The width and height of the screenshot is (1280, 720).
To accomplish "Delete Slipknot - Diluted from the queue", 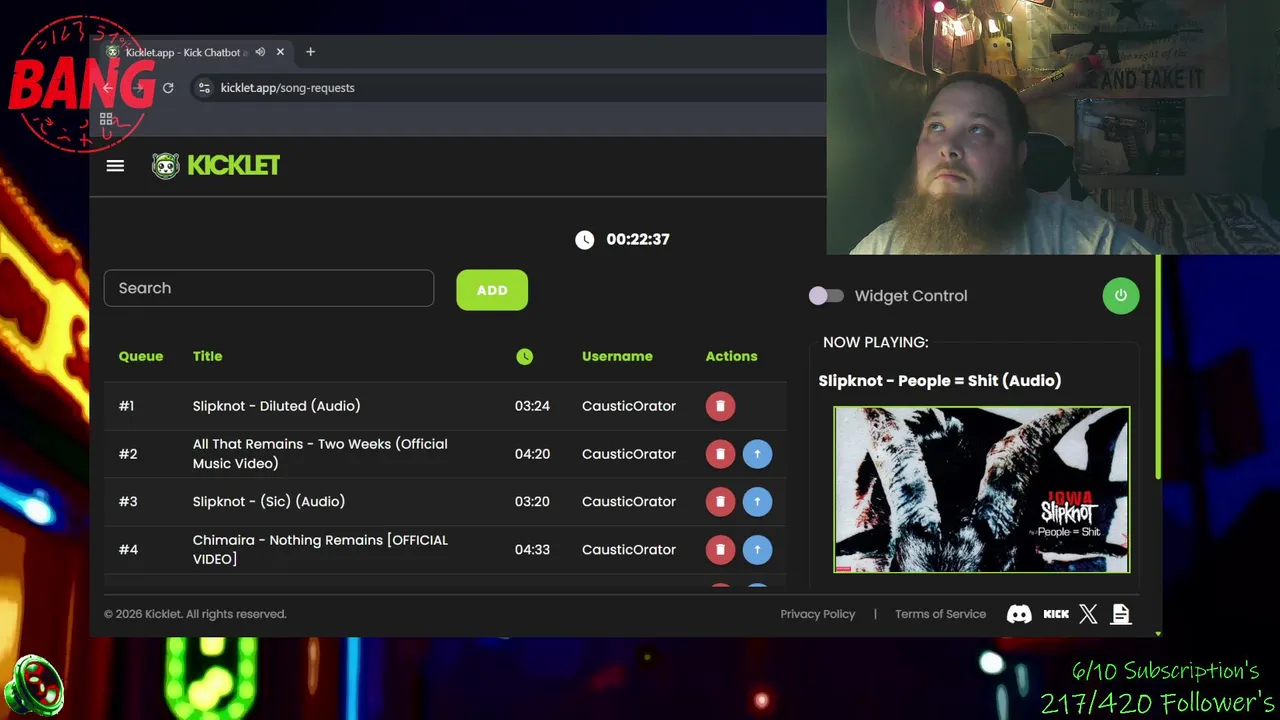I will click(720, 406).
